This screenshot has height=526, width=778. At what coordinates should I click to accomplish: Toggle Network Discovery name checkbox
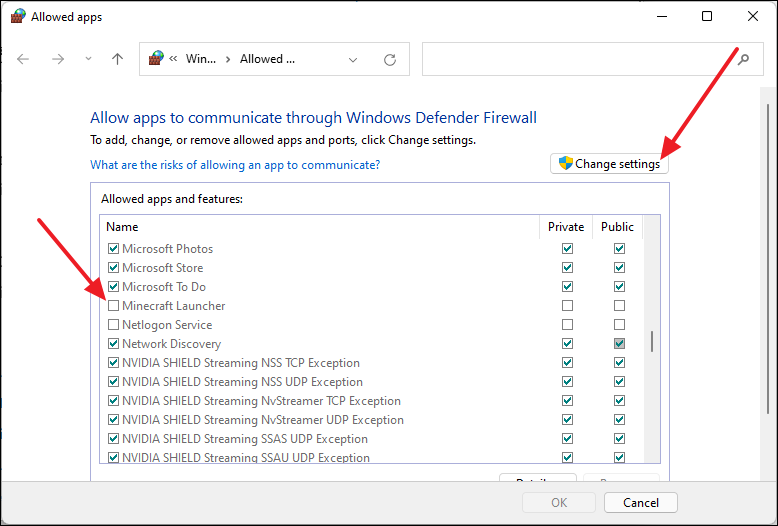click(113, 343)
